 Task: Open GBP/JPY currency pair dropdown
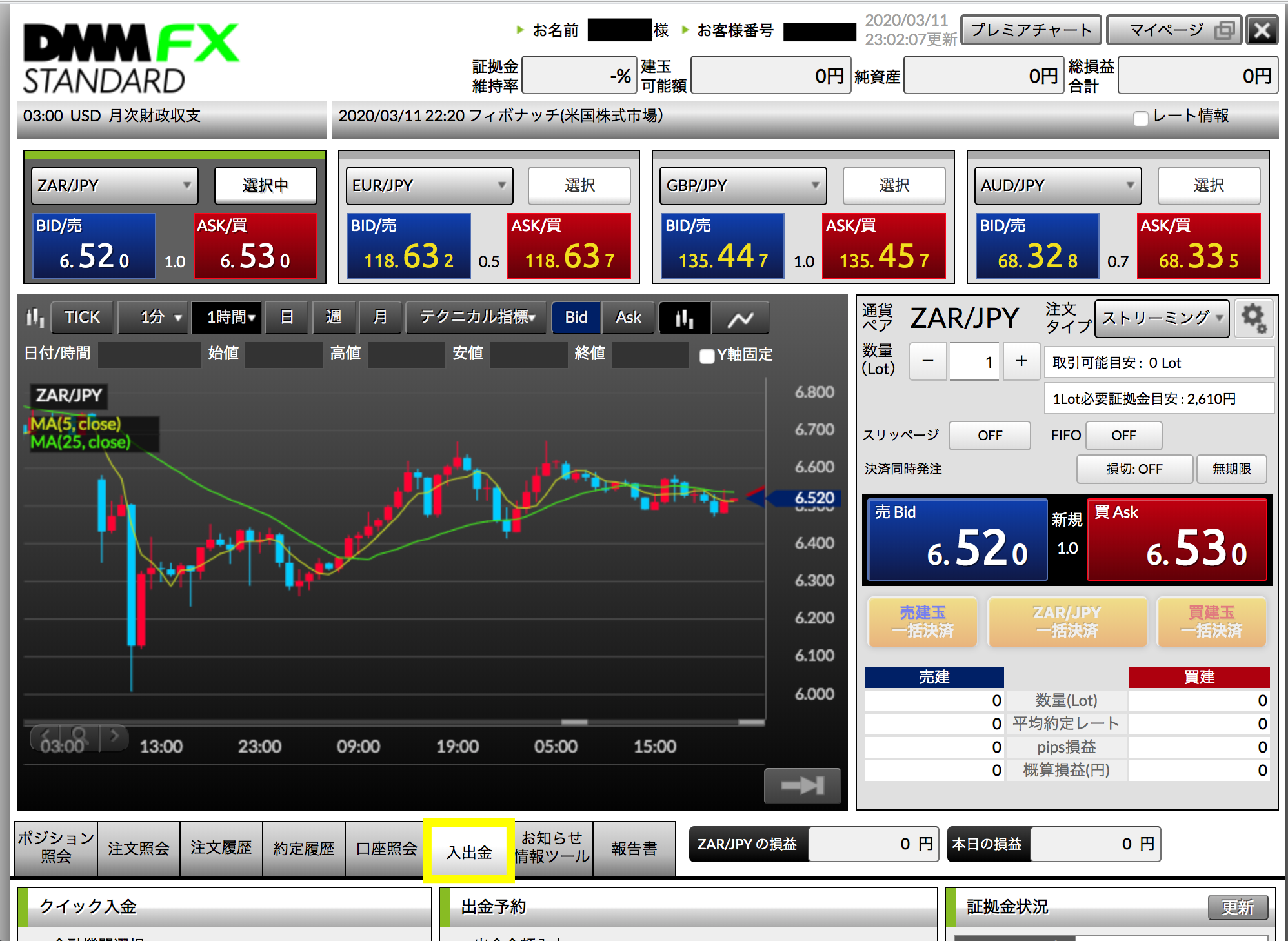click(x=743, y=186)
